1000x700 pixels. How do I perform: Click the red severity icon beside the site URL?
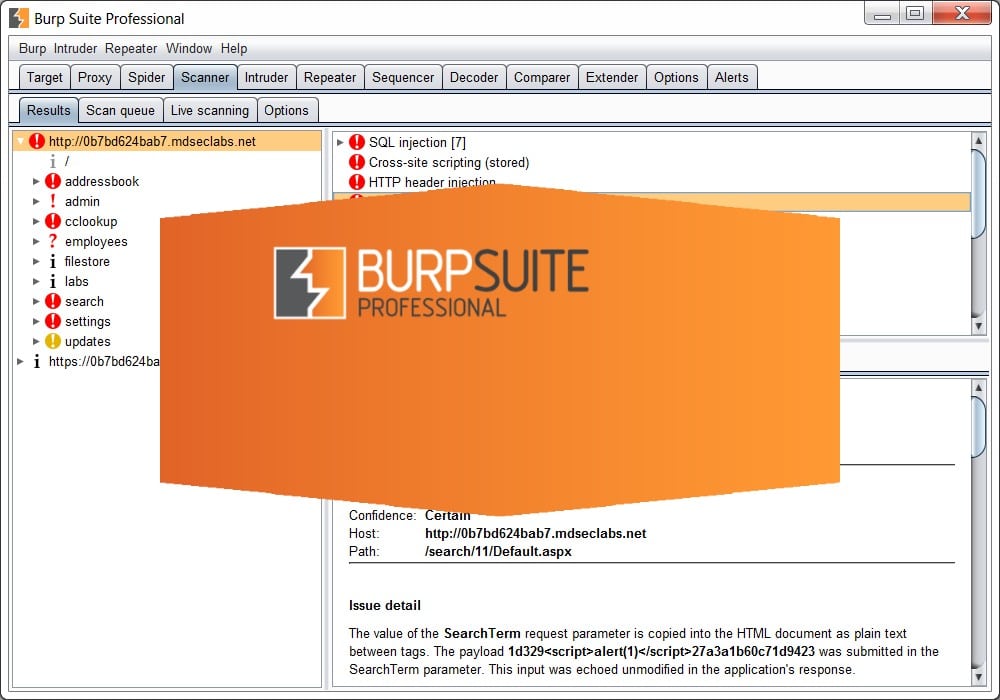[x=37, y=141]
